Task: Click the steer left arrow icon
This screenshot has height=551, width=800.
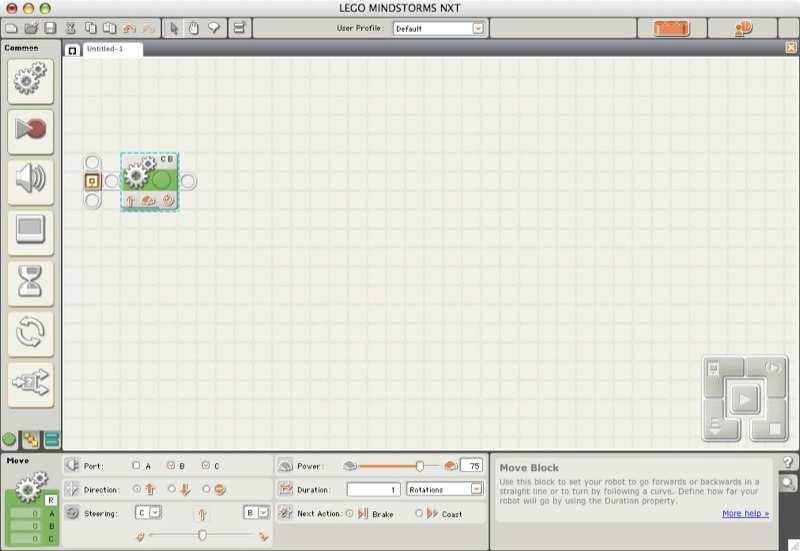Action: (x=139, y=536)
